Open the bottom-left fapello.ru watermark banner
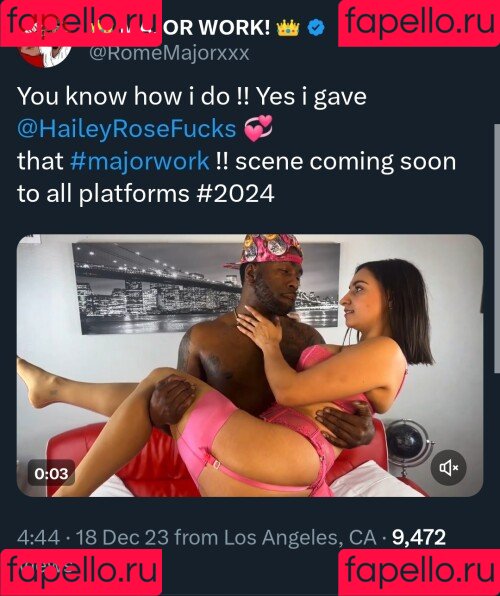 click(x=81, y=572)
